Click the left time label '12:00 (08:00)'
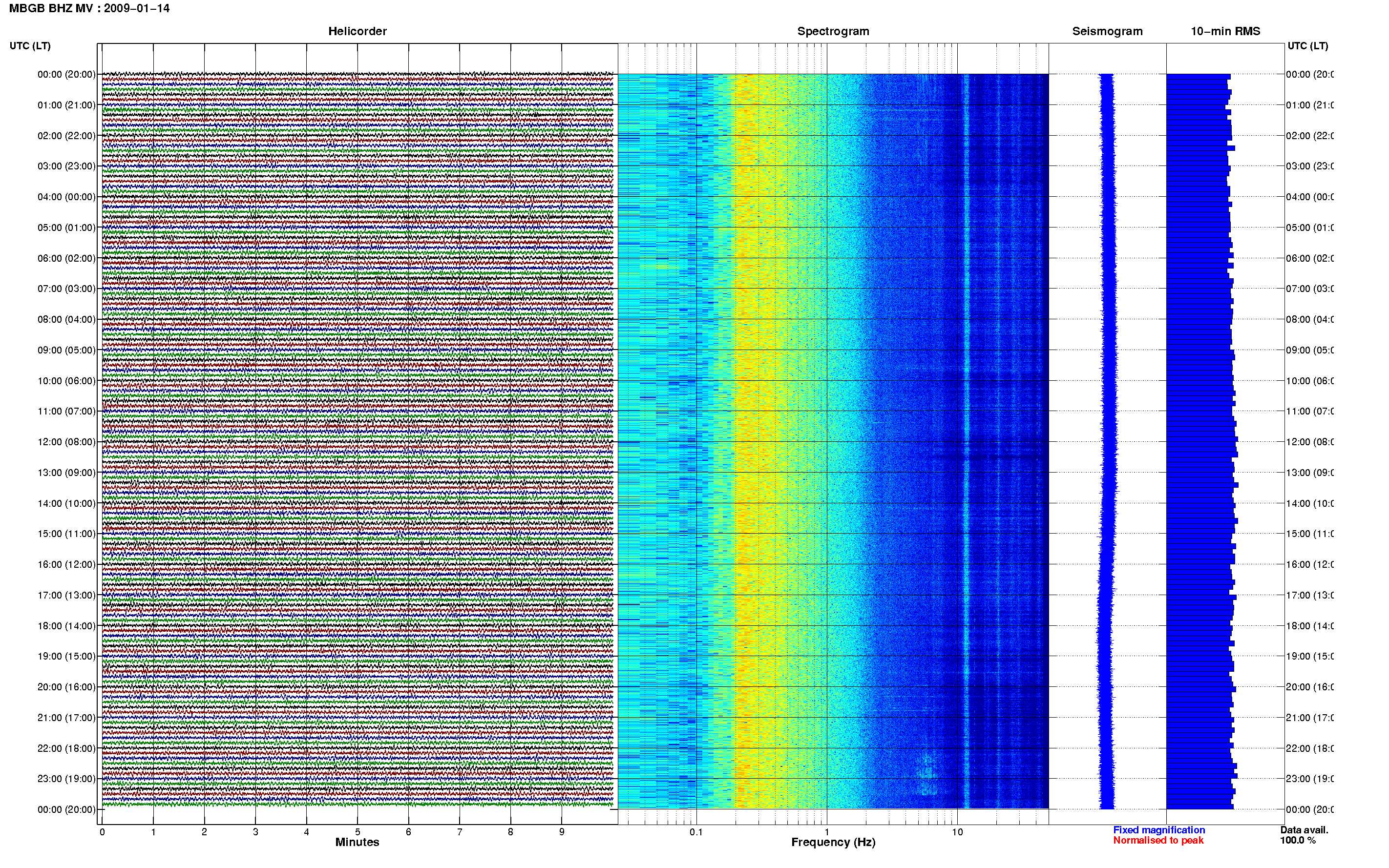Screen dimensions: 1389x868 66,442
